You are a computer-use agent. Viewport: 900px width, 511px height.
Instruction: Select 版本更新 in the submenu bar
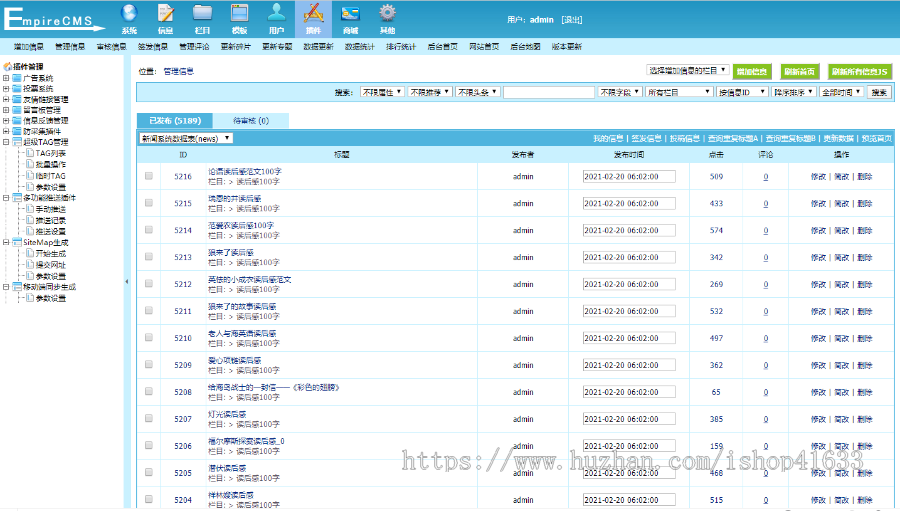coord(567,47)
